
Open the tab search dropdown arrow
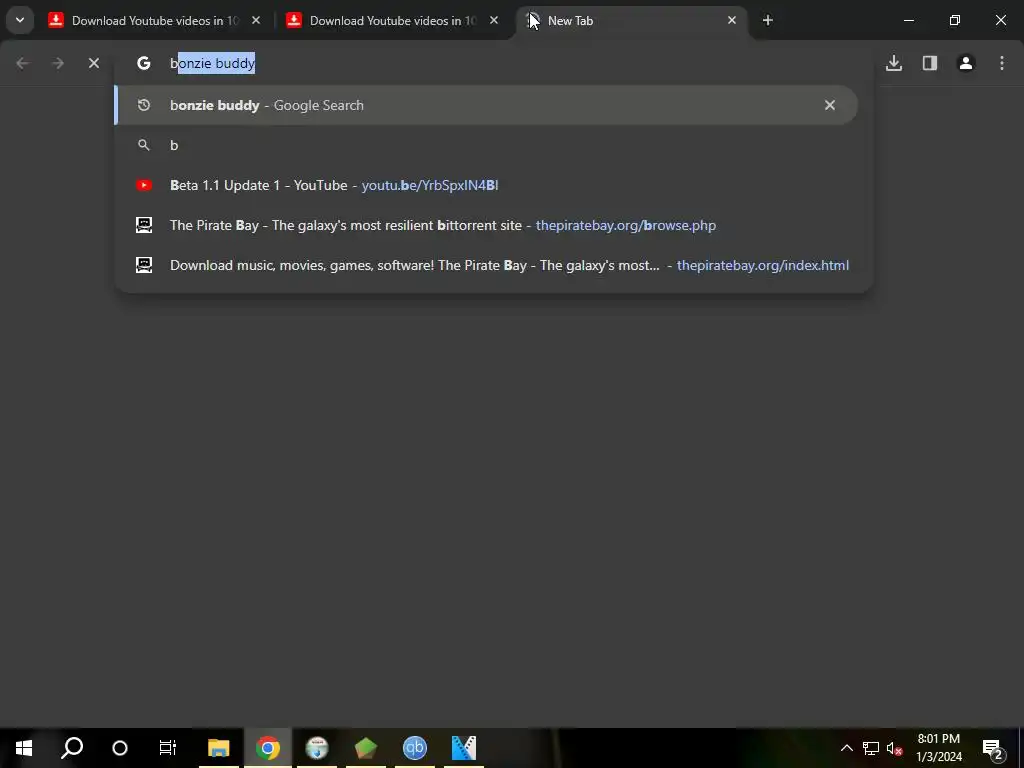click(20, 20)
